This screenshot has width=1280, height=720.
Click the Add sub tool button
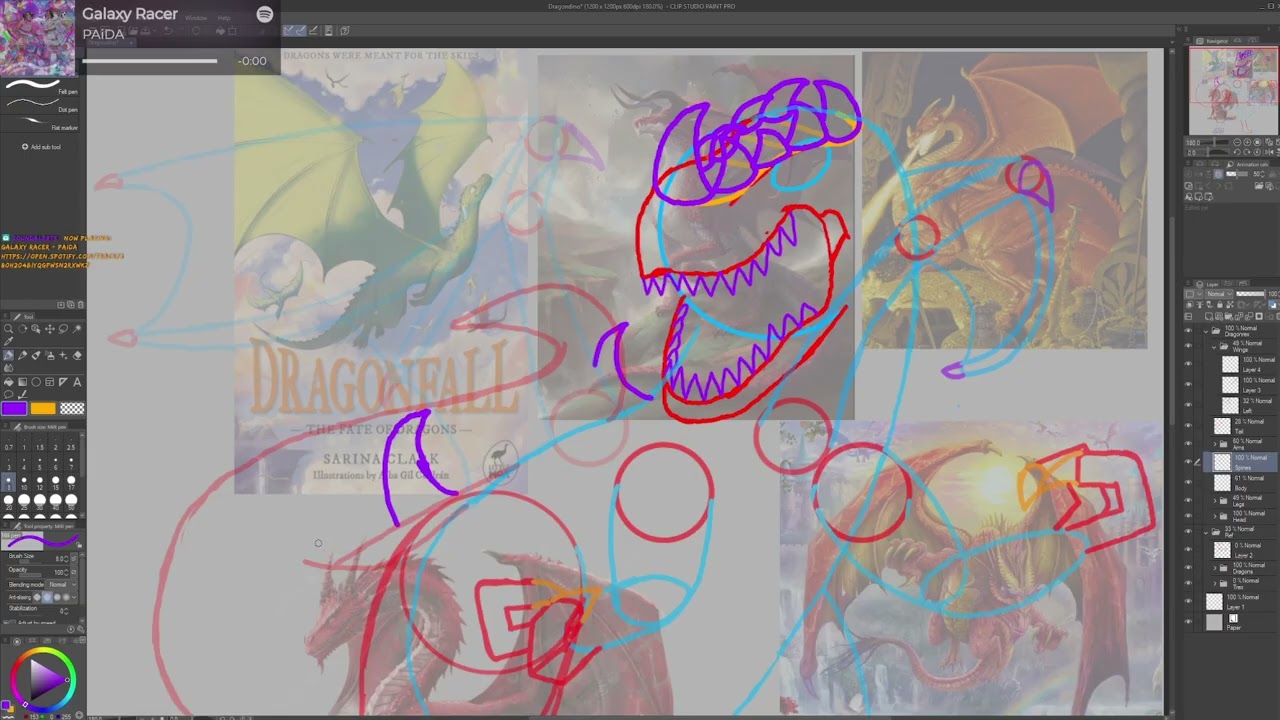[x=42, y=147]
